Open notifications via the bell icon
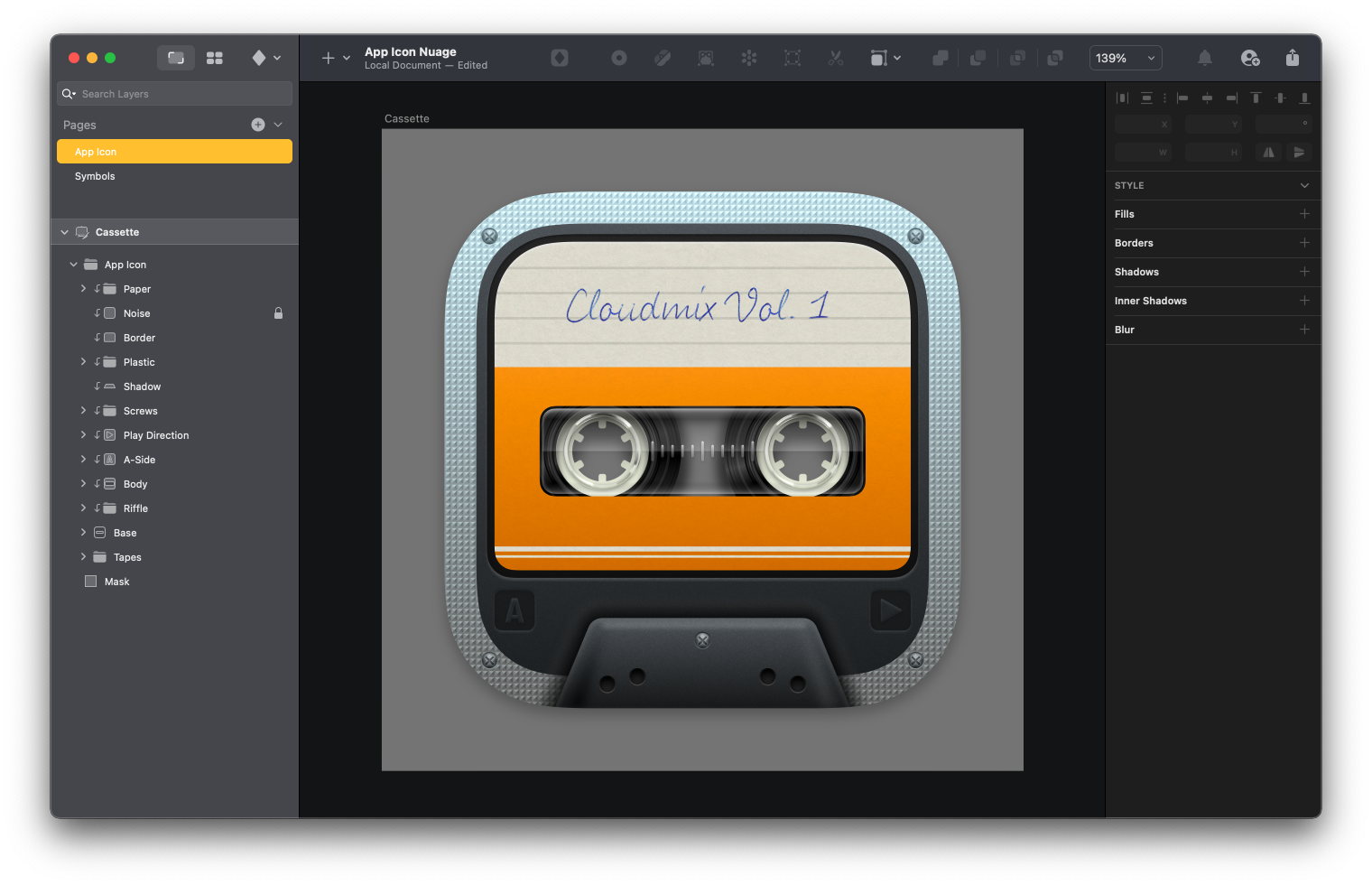The image size is (1372, 885). click(1204, 57)
